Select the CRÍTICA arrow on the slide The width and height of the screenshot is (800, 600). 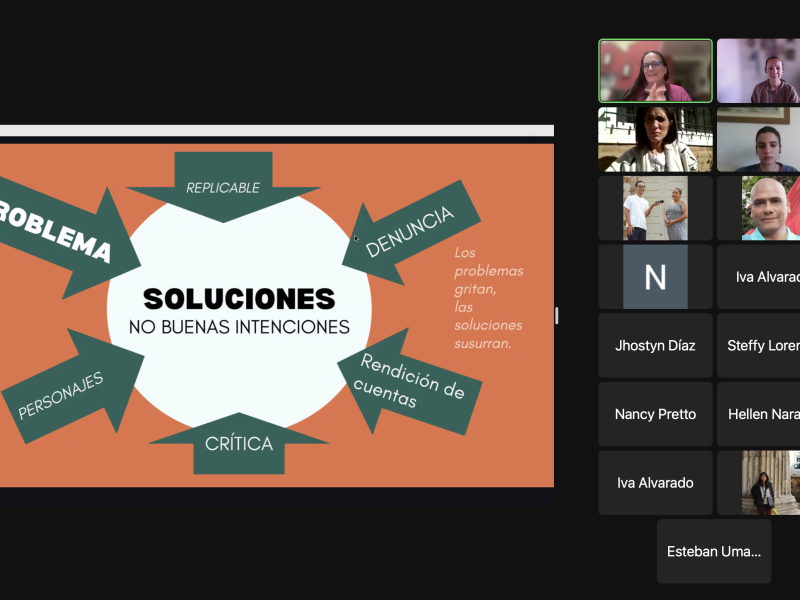tap(238, 444)
